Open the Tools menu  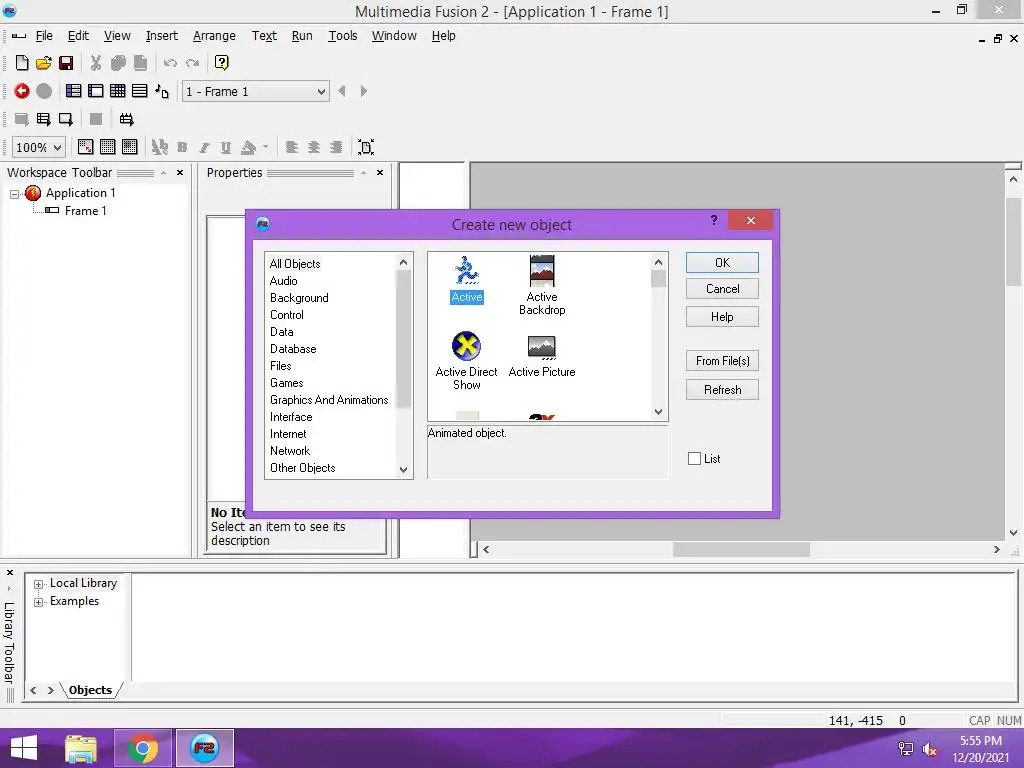point(342,36)
